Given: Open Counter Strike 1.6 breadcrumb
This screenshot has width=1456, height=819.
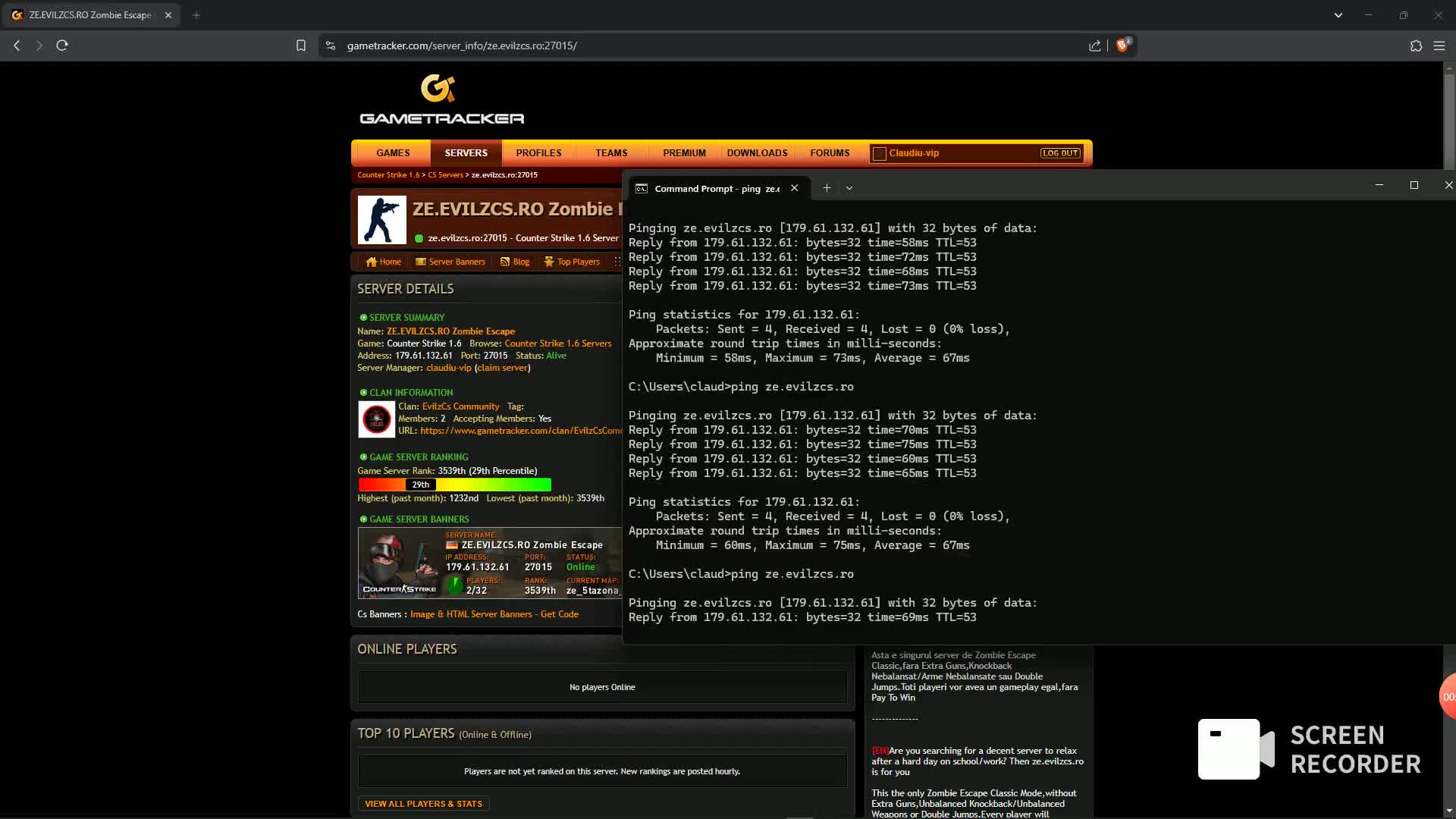Looking at the screenshot, I should coord(388,175).
